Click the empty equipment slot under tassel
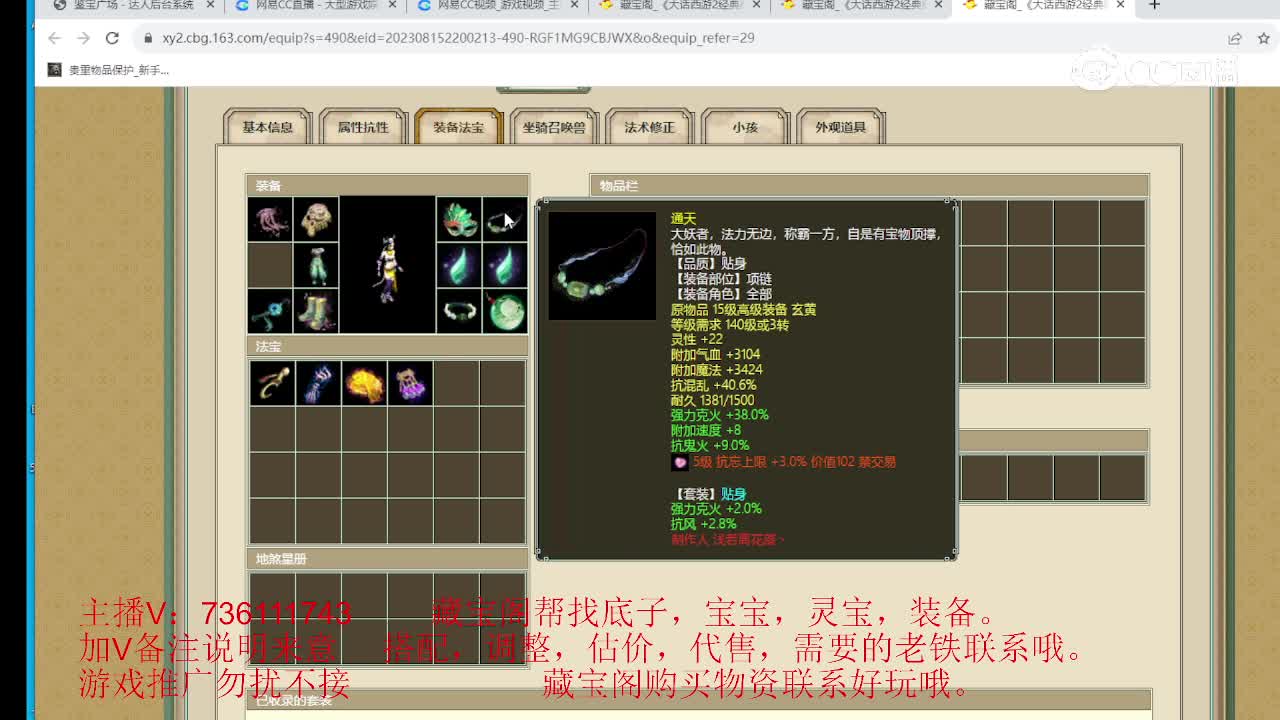 (270, 265)
